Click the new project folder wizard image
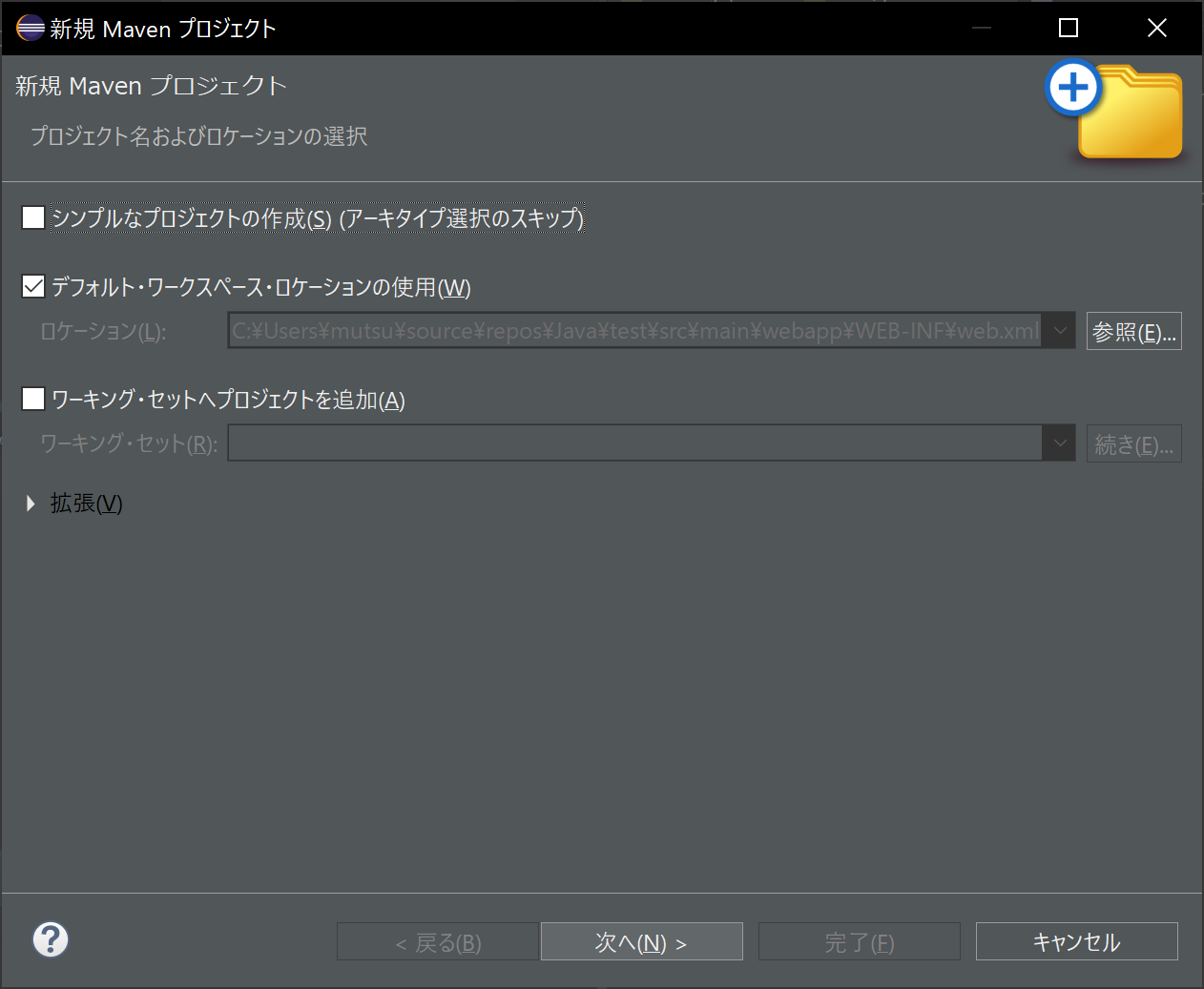Viewport: 1204px width, 989px height. (1114, 111)
